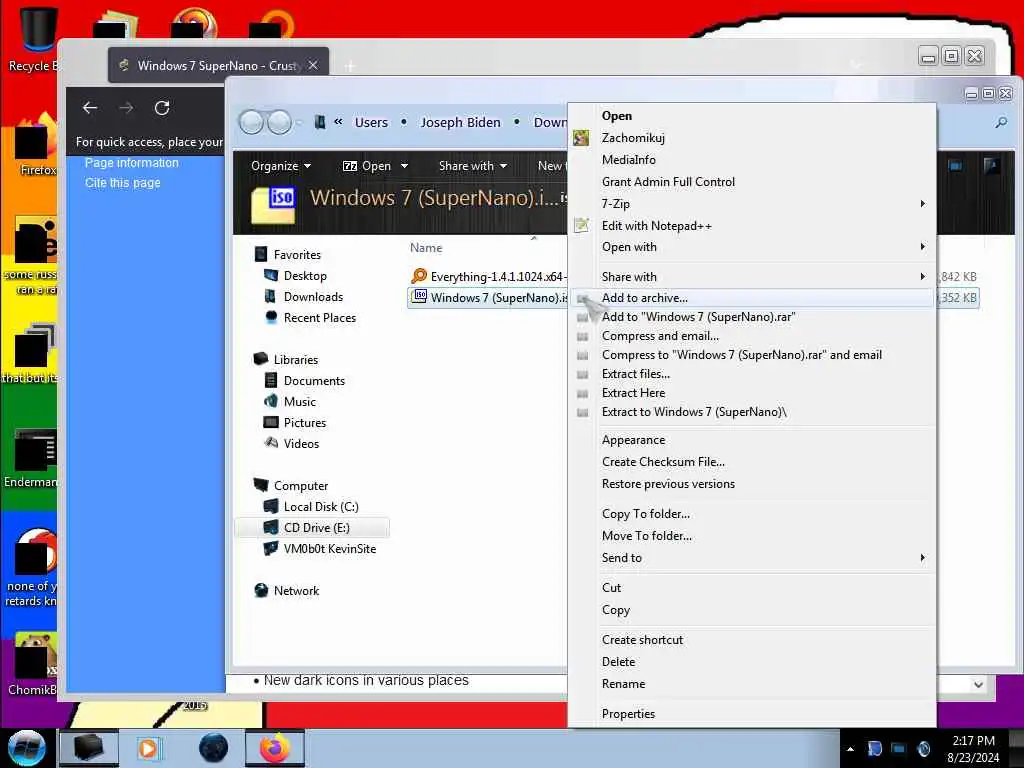Reload the browser page
The image size is (1024, 768).
(162, 108)
